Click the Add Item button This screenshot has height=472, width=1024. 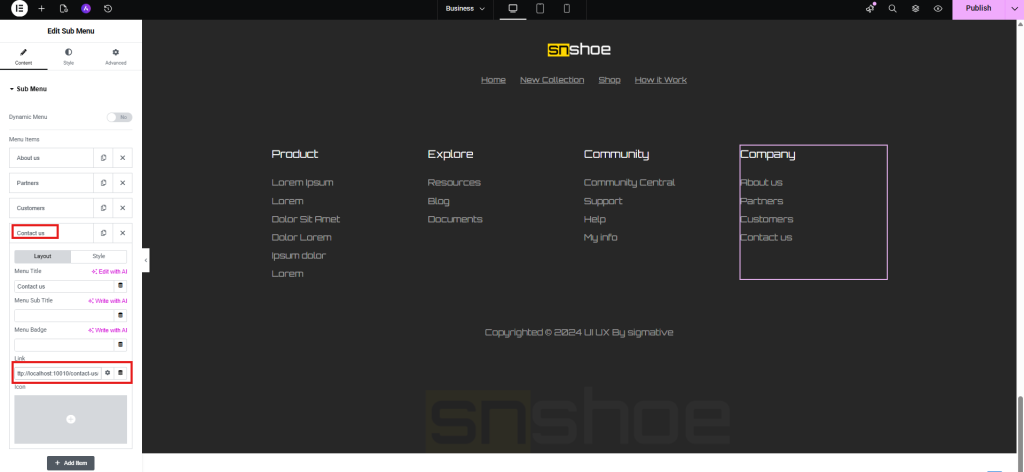pos(71,463)
